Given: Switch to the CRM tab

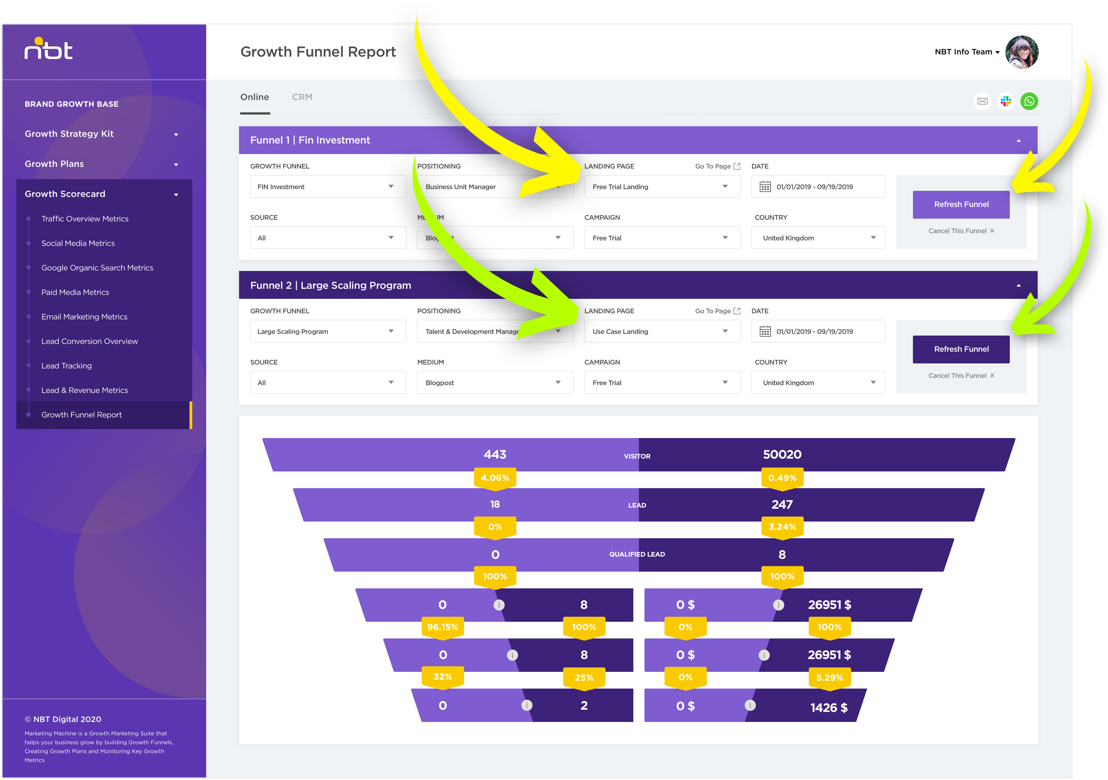Looking at the screenshot, I should (302, 97).
